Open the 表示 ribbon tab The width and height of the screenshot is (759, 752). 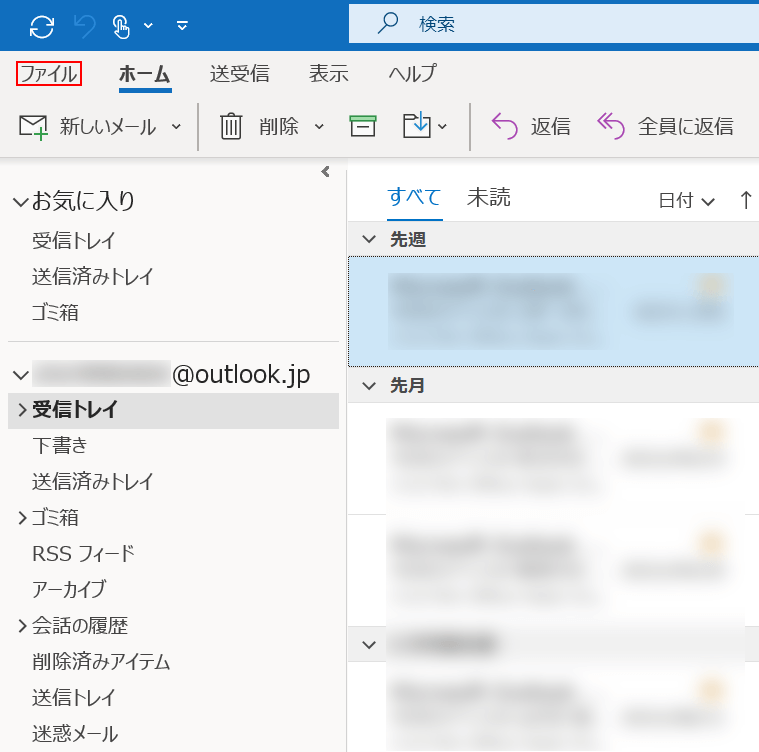pos(329,74)
